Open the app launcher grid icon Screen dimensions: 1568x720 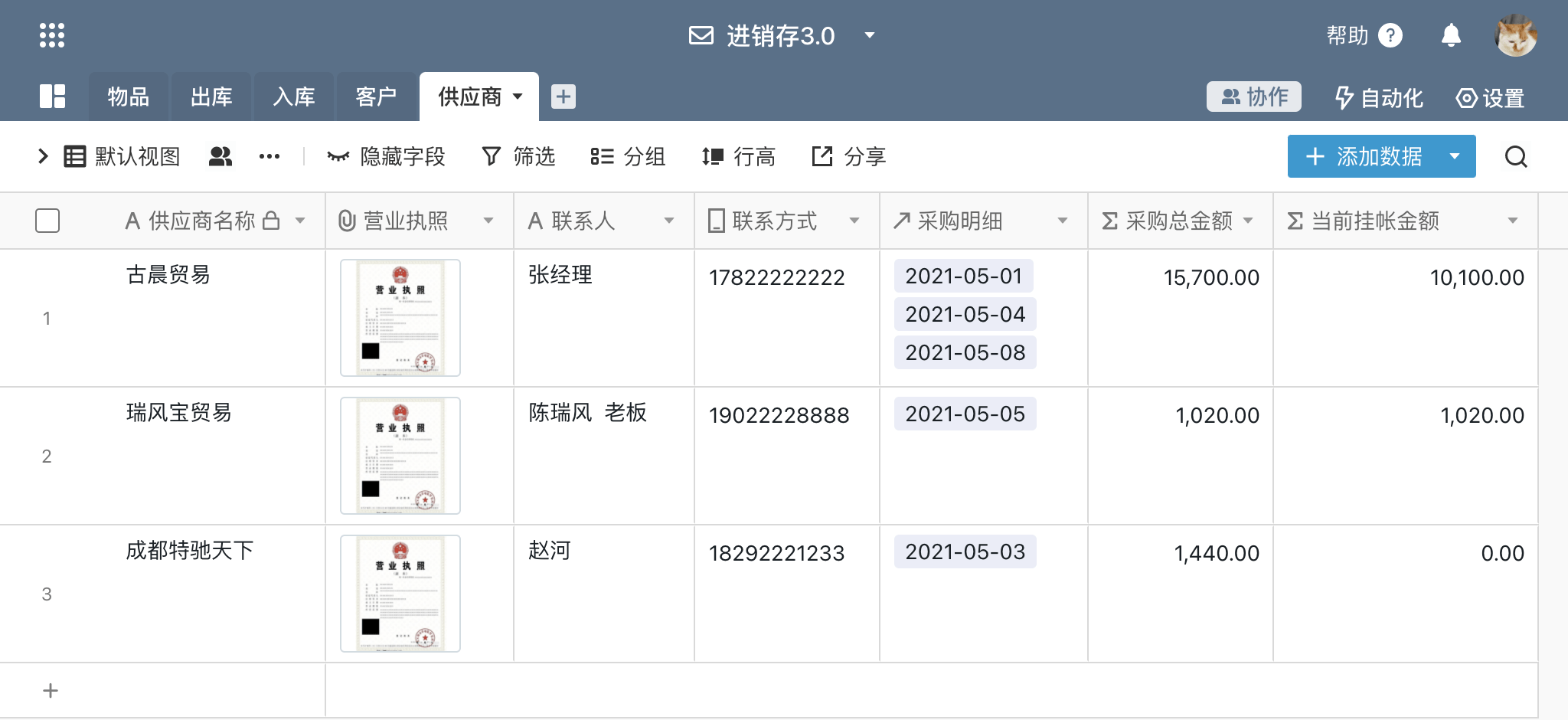point(52,35)
